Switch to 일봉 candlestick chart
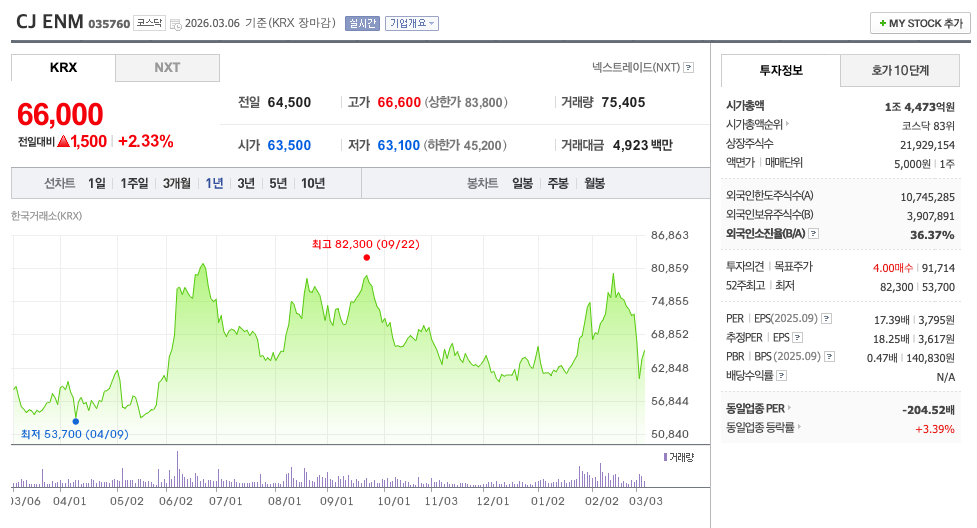Screen dimensions: 977x528 click(x=522, y=183)
